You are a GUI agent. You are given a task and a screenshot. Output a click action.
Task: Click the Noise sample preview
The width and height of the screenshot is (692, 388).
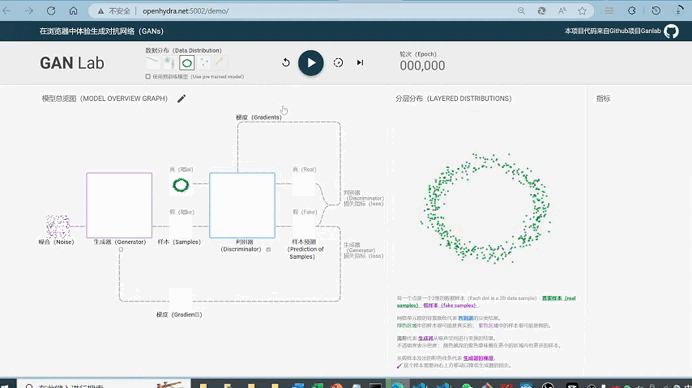tap(58, 226)
